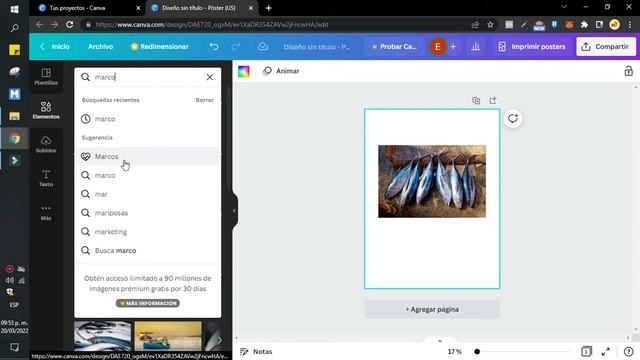Click Agregar página button
The height and width of the screenshot is (360, 640).
click(x=432, y=309)
